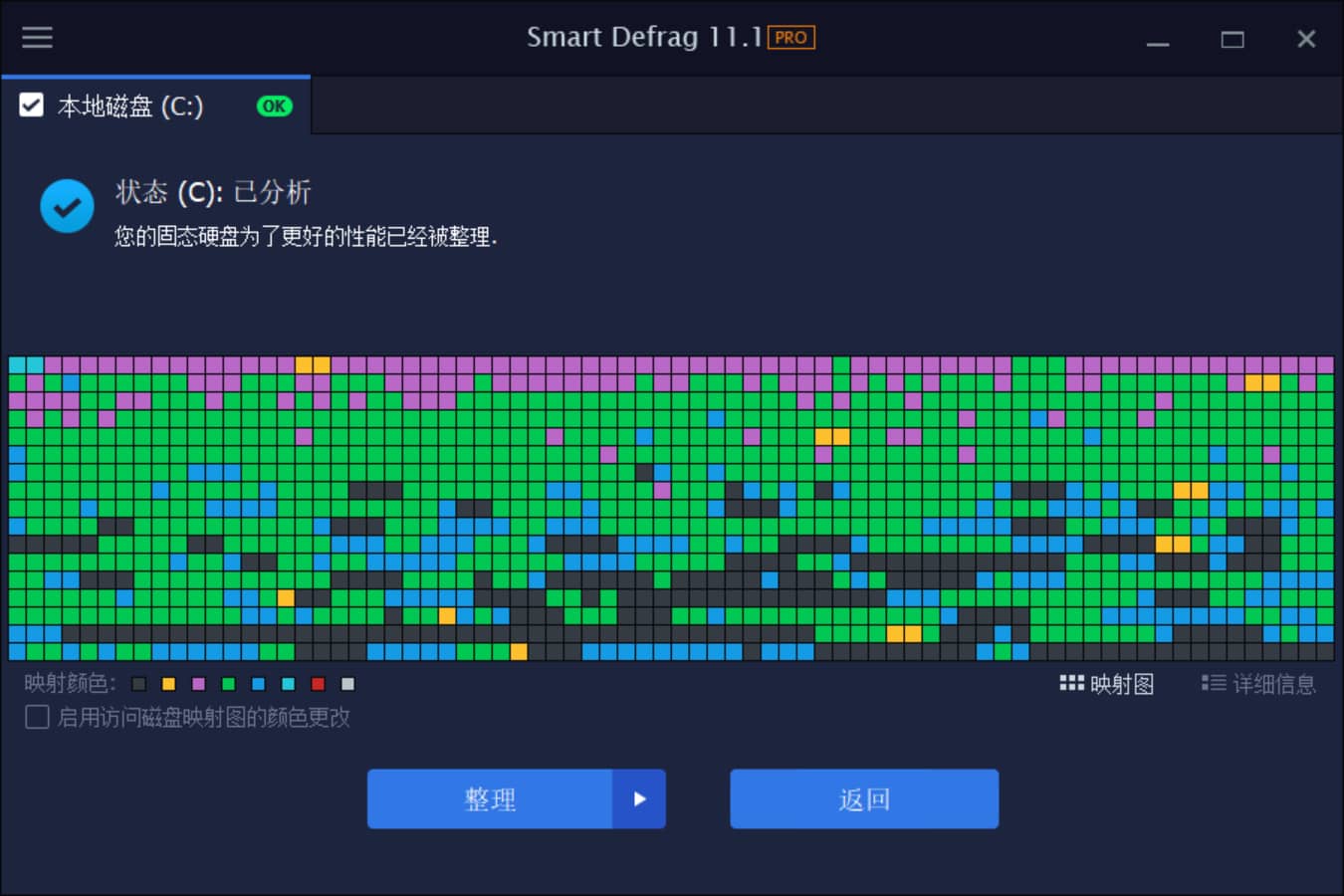Screen dimensions: 1344x896
Task: Click the green legend color swatch
Action: click(229, 684)
